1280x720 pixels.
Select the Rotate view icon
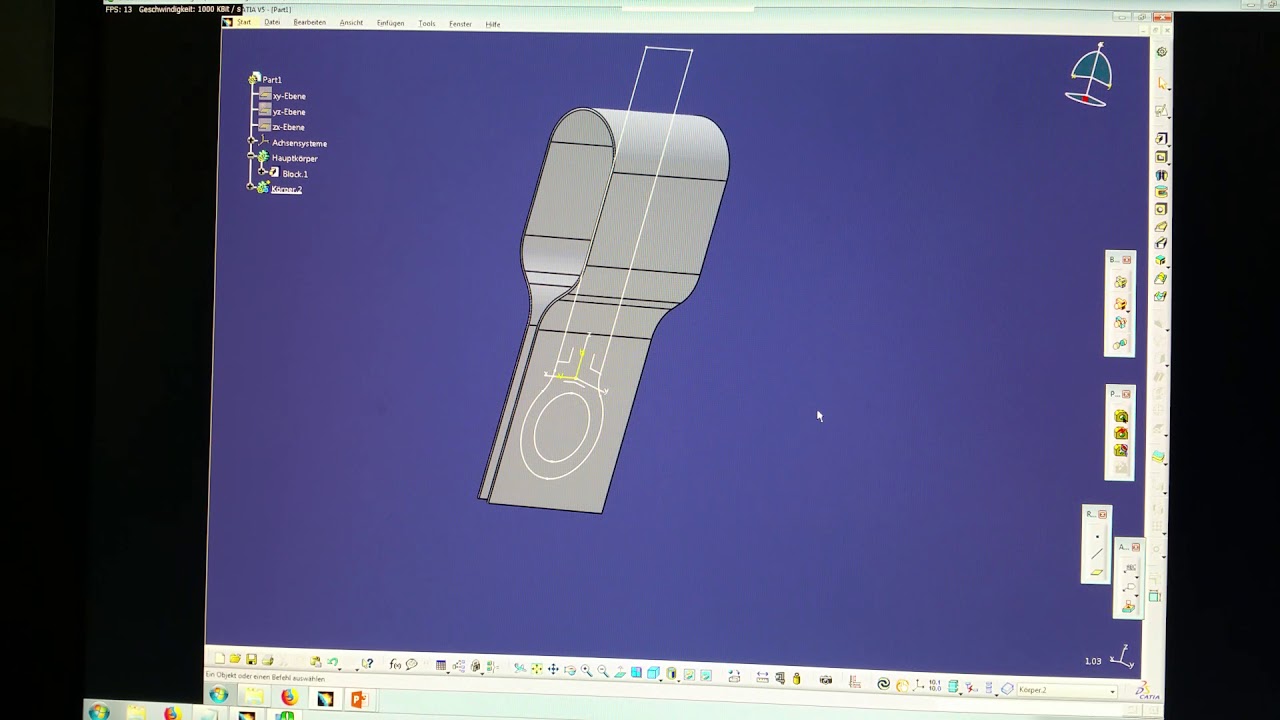click(x=569, y=670)
